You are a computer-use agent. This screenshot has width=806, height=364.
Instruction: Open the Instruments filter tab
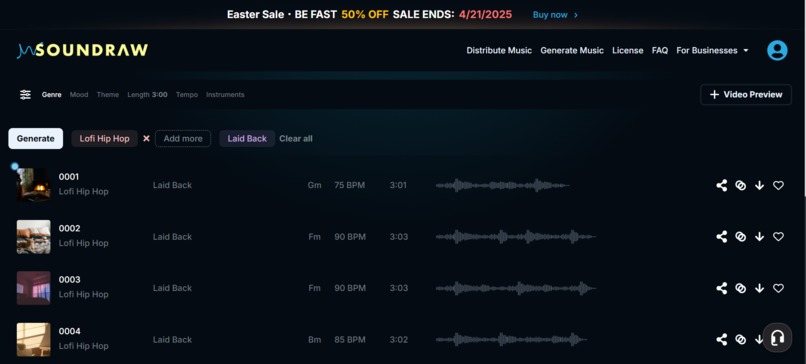pos(225,95)
